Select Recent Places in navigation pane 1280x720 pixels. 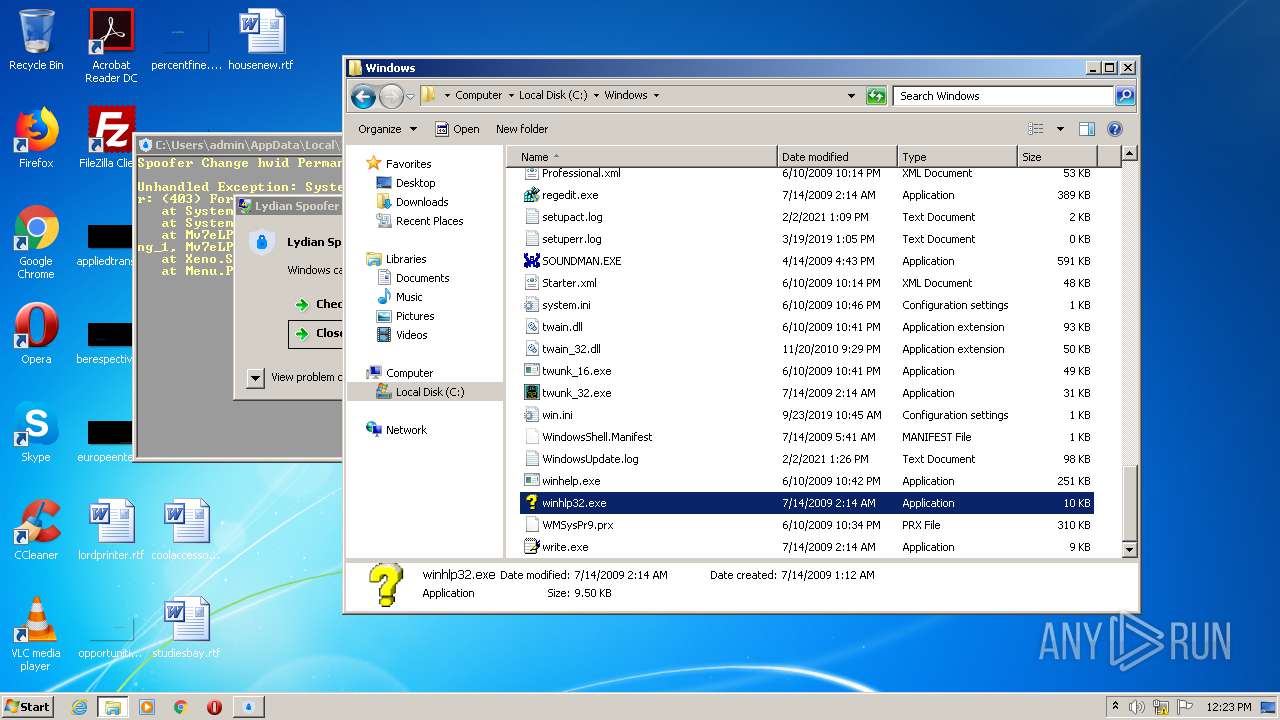[429, 221]
